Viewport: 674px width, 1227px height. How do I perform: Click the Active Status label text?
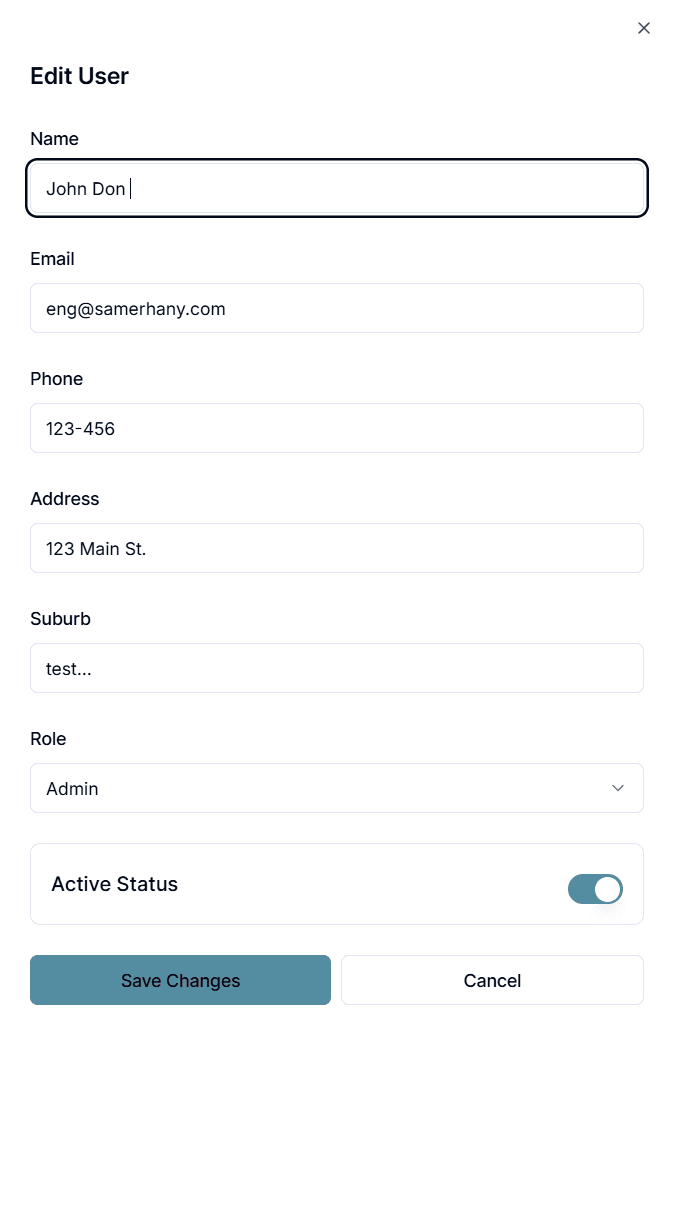click(x=114, y=884)
